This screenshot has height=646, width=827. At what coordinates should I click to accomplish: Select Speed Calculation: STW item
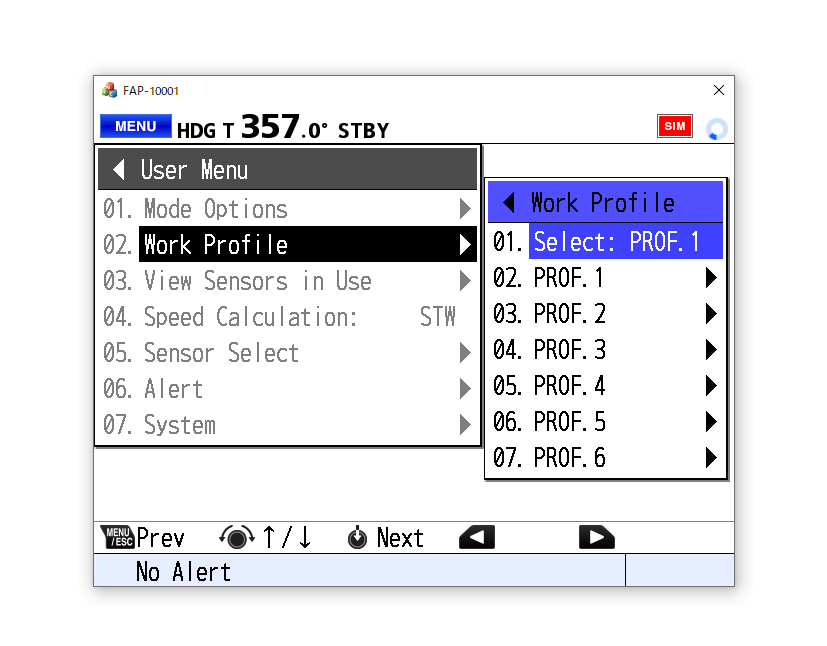[x=287, y=316]
